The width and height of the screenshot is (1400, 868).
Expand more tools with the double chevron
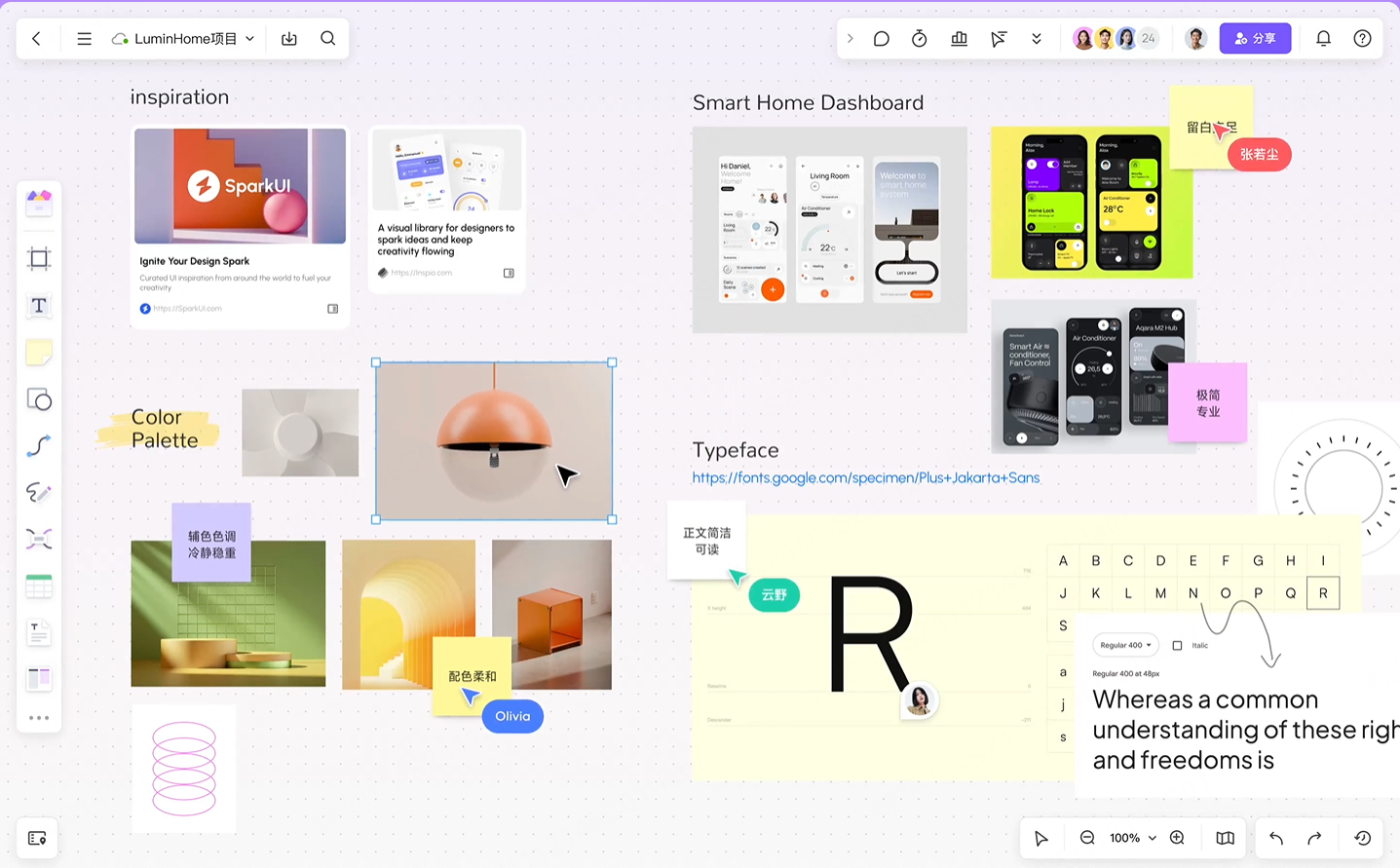tap(1037, 39)
